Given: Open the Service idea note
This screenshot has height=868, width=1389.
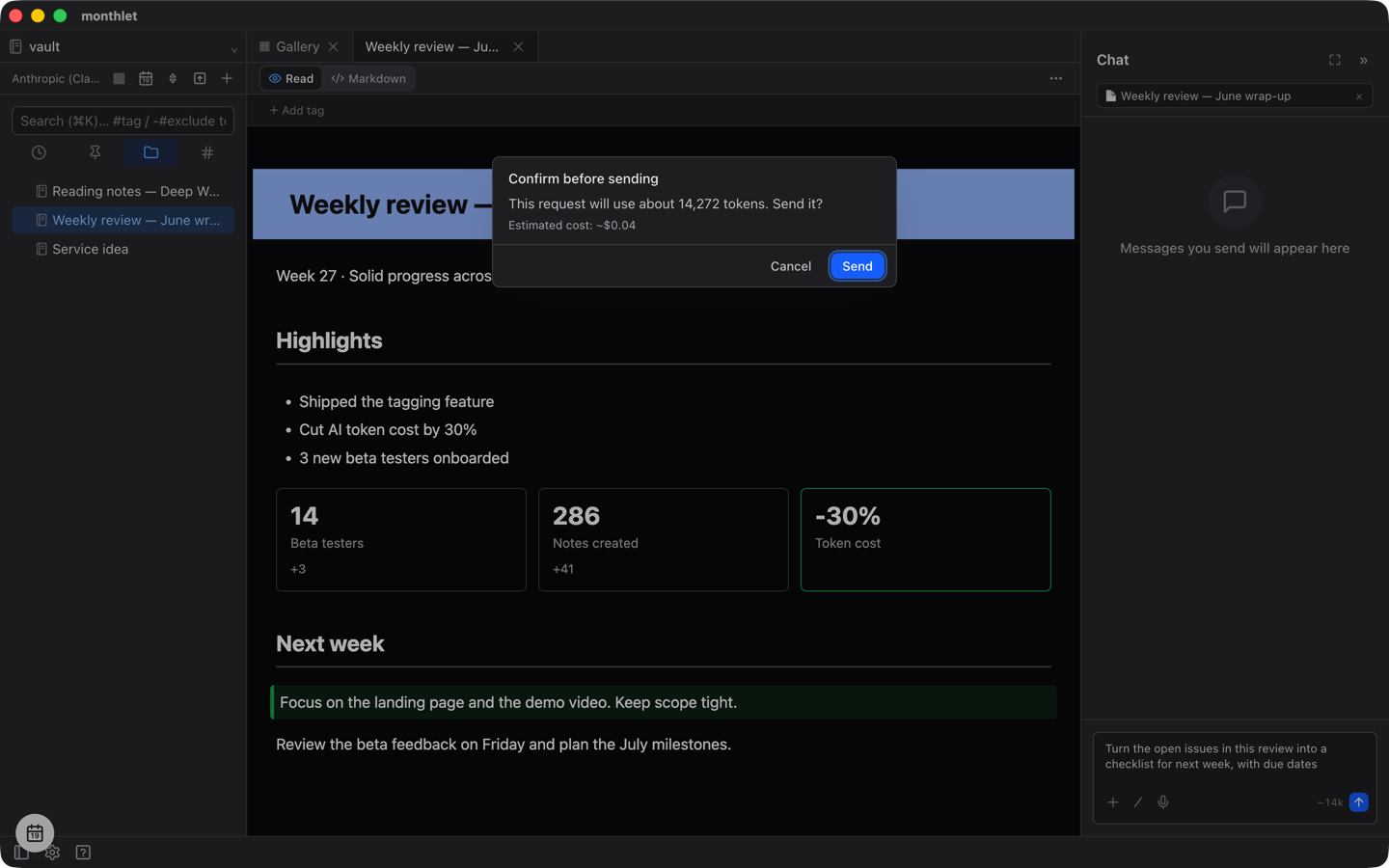Looking at the screenshot, I should pos(123,249).
